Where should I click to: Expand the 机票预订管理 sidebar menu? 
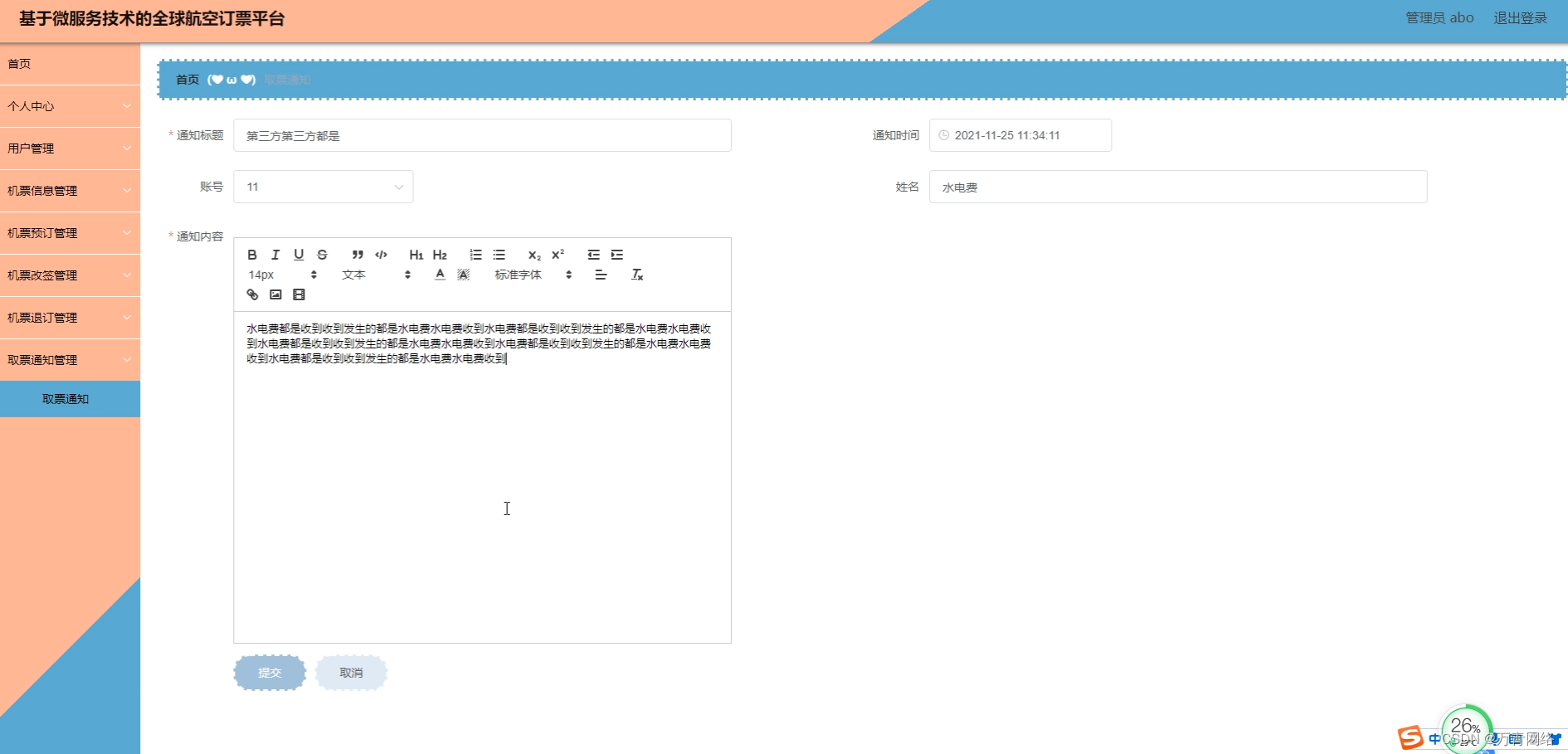pyautogui.click(x=70, y=233)
